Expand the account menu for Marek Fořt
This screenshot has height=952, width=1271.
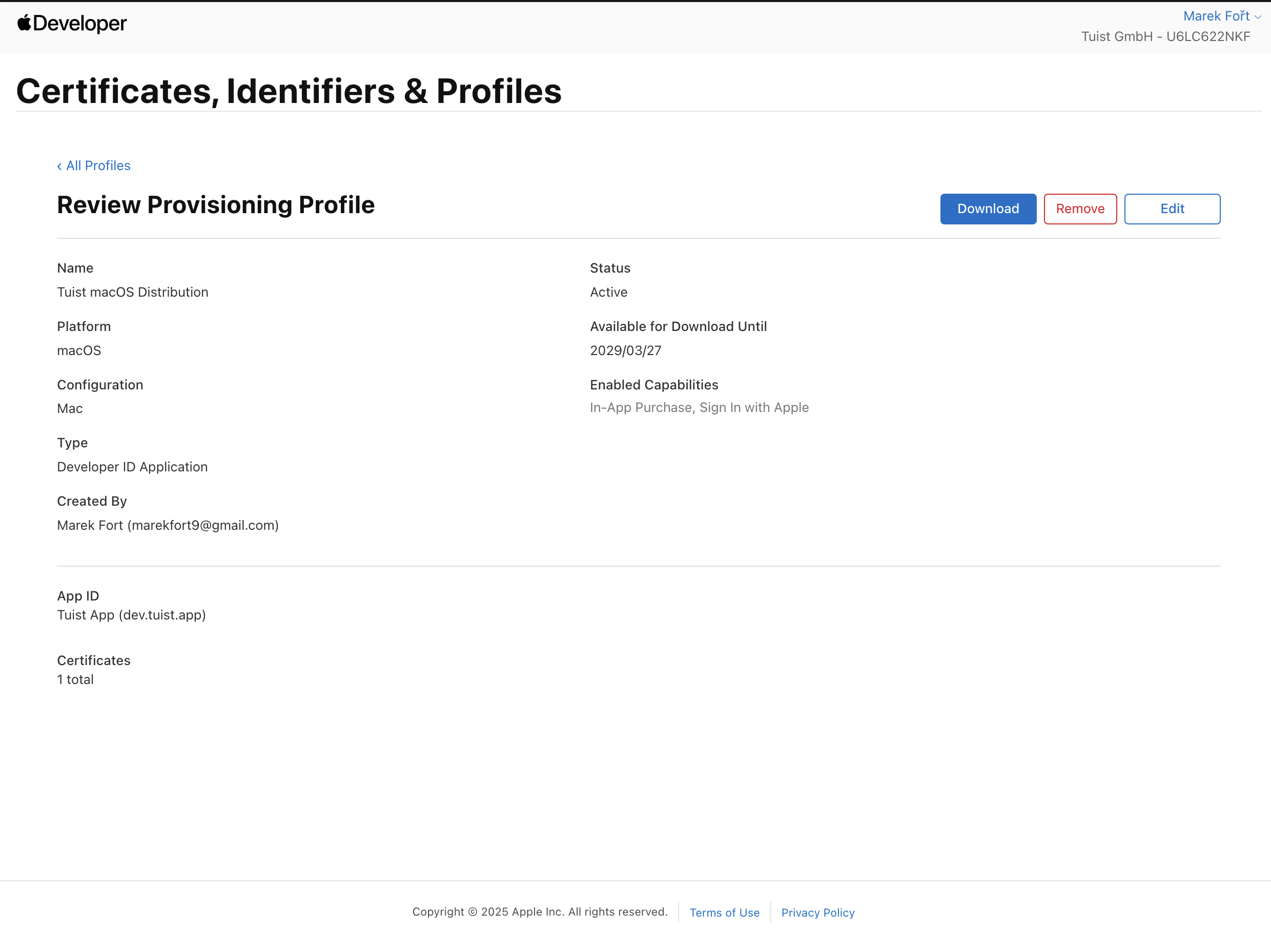click(x=1216, y=16)
